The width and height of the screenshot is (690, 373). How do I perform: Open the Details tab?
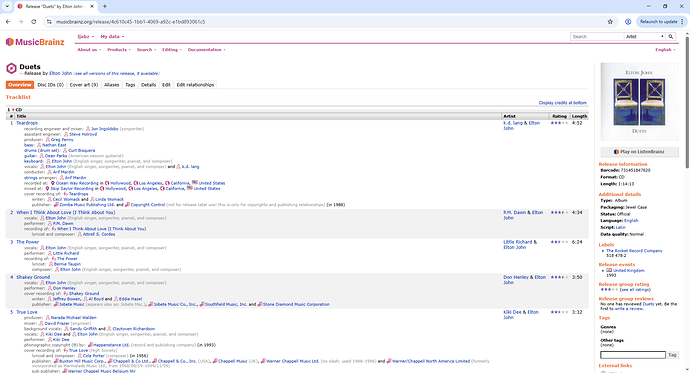coord(149,85)
